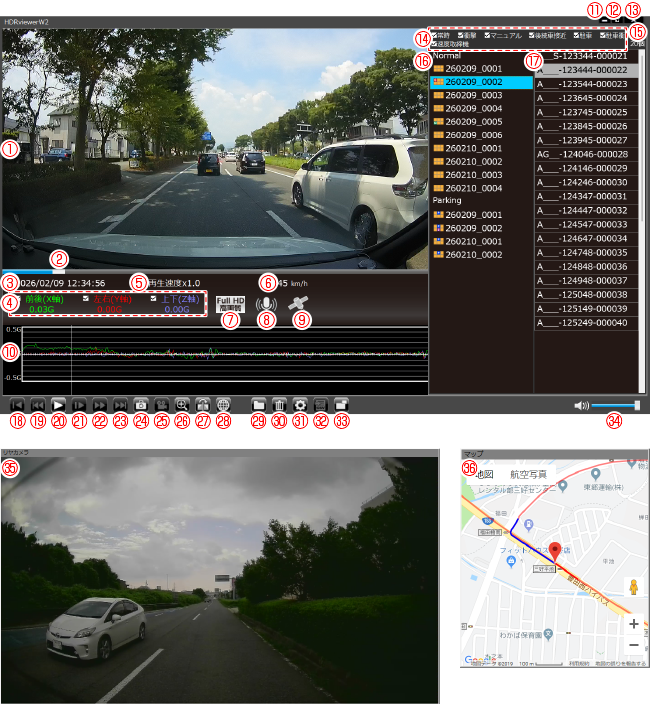Click the trash can delete icon
This screenshot has width=650, height=704.
click(279, 405)
